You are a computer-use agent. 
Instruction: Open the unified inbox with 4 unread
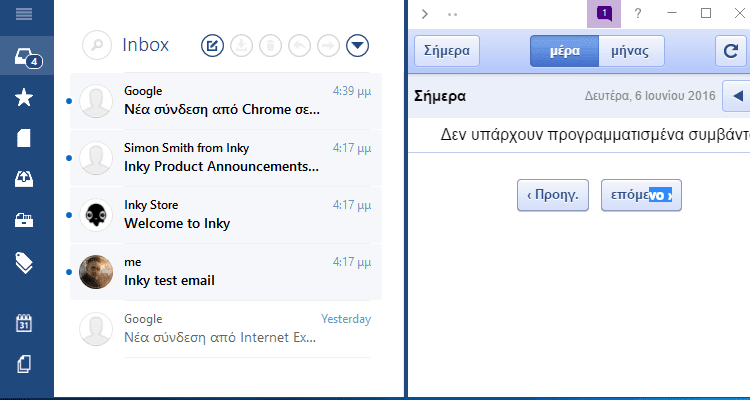pyautogui.click(x=28, y=57)
